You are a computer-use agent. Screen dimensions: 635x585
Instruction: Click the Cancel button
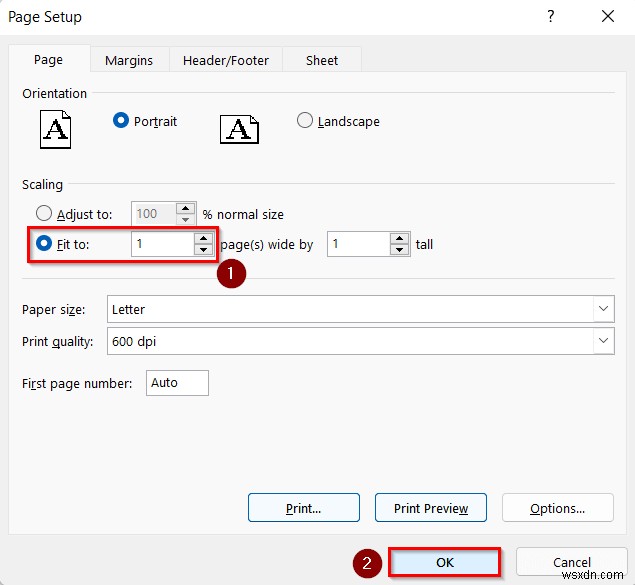572,562
